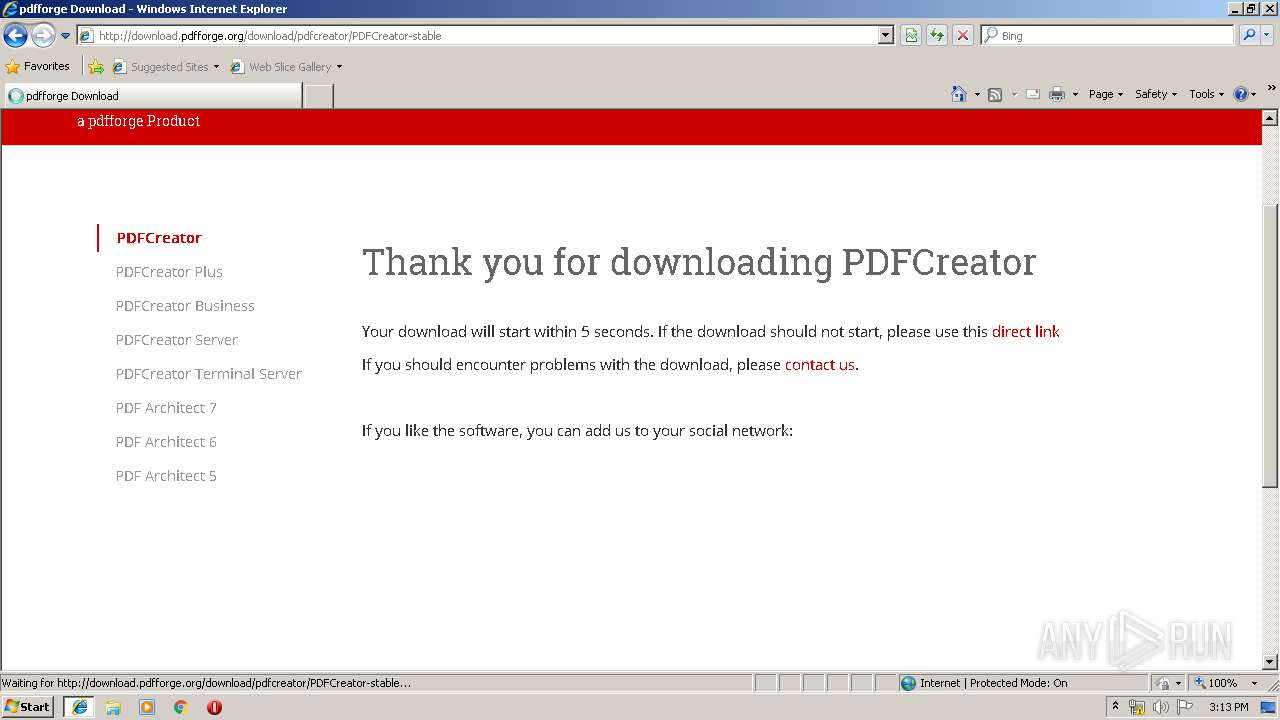This screenshot has width=1280, height=720.
Task: Click the 100% zoom level button
Action: pyautogui.click(x=1215, y=683)
